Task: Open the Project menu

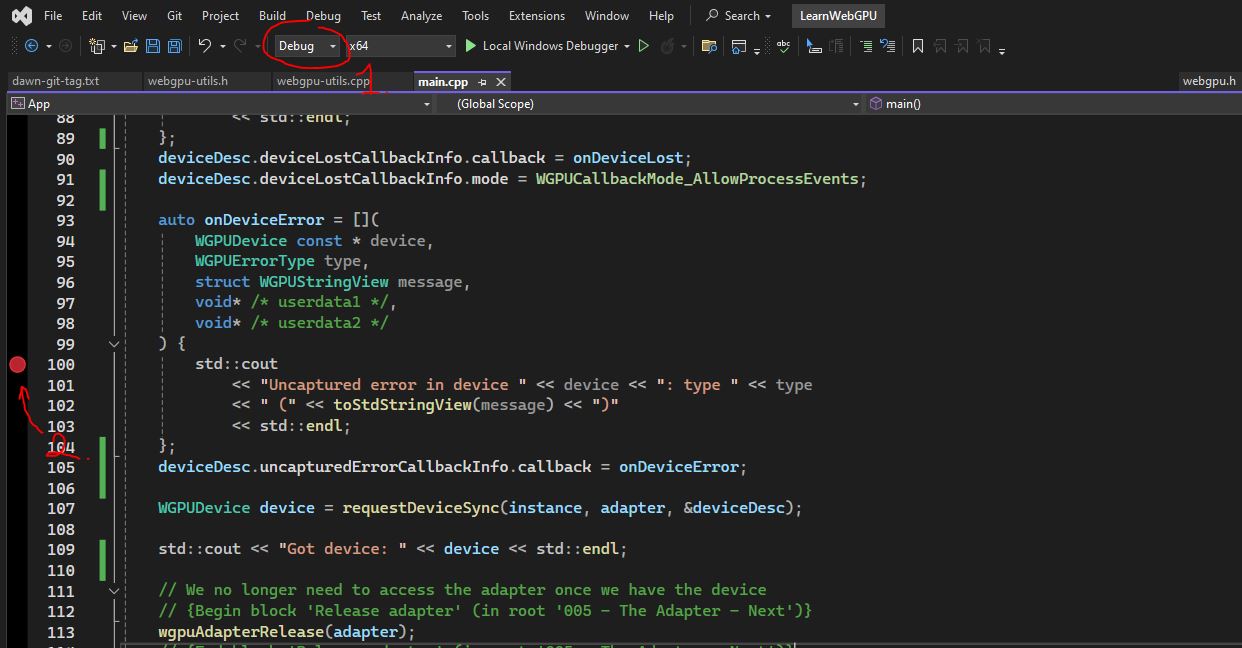Action: [x=220, y=16]
